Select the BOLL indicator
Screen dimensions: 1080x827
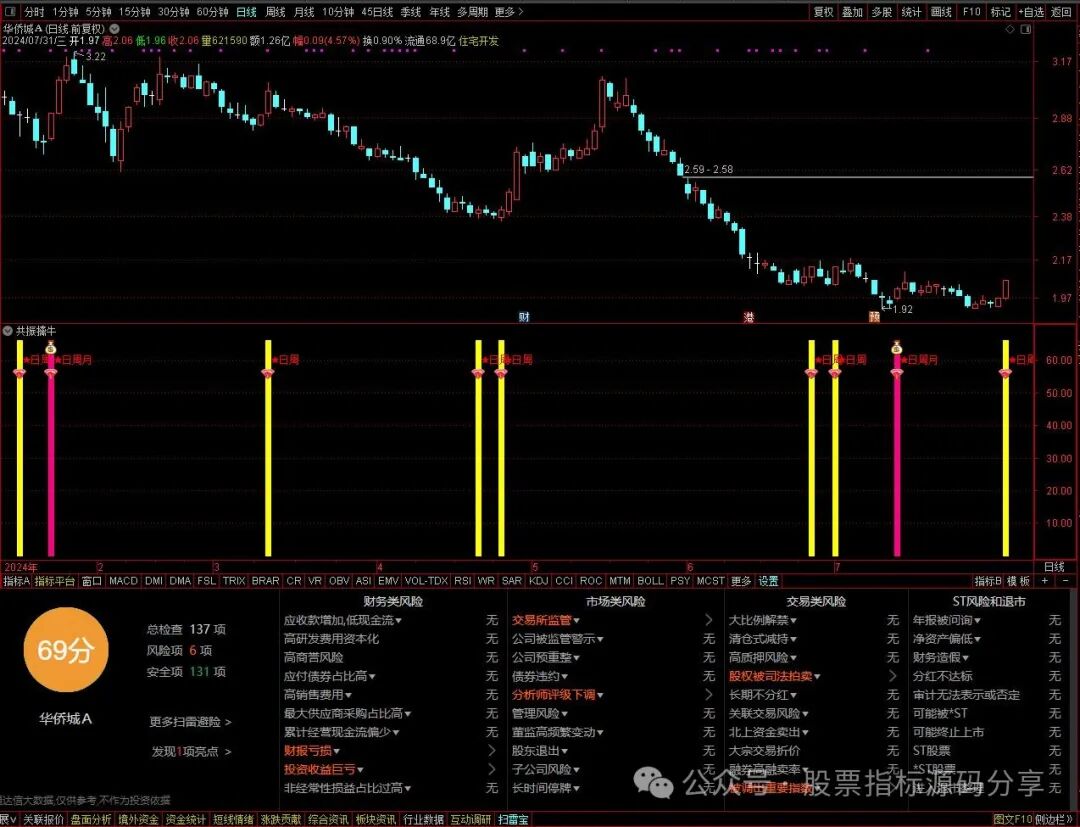point(650,581)
